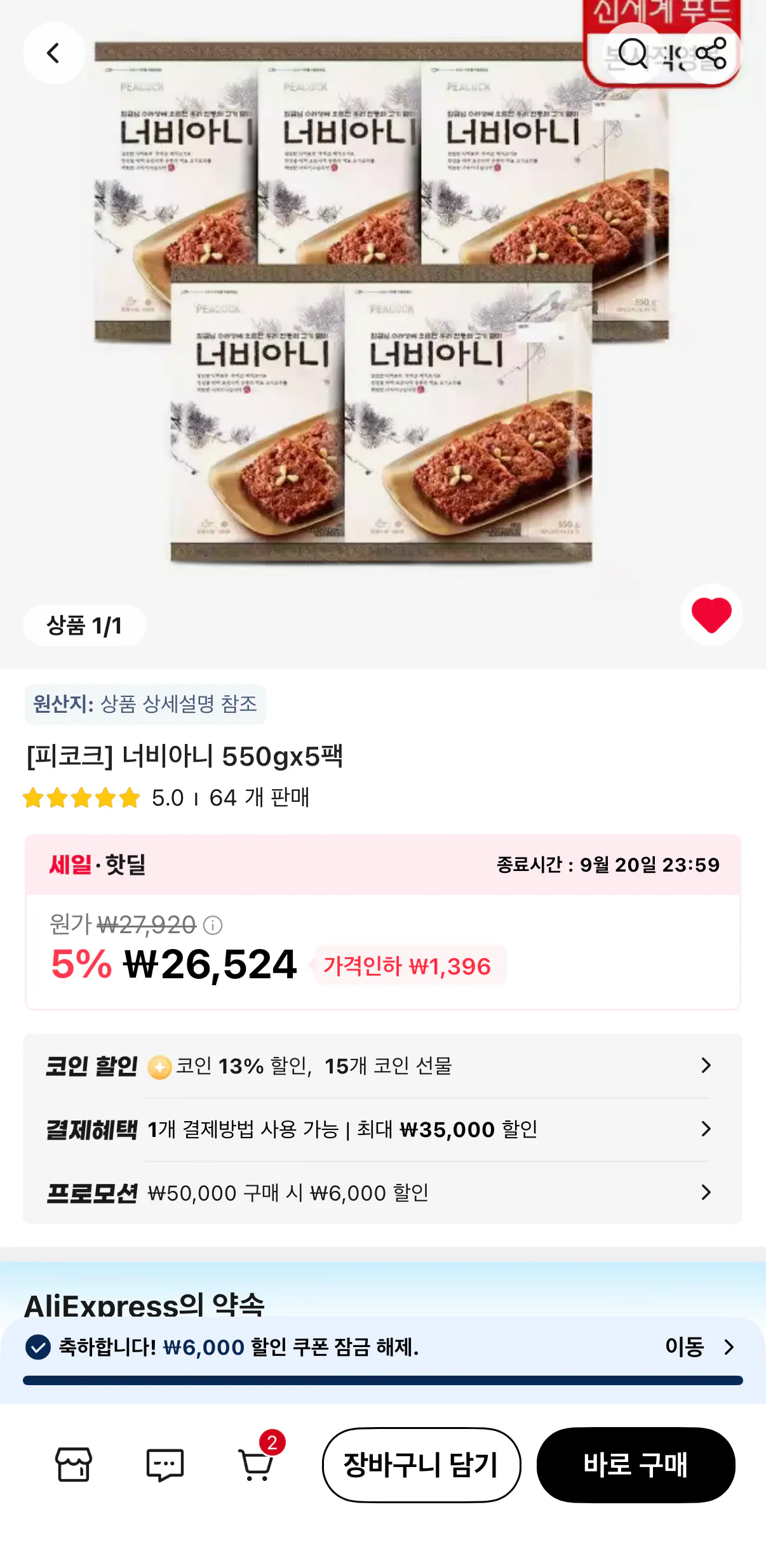This screenshot has height=1568, width=766.
Task: Open the store icon in bottom bar
Action: (74, 1465)
